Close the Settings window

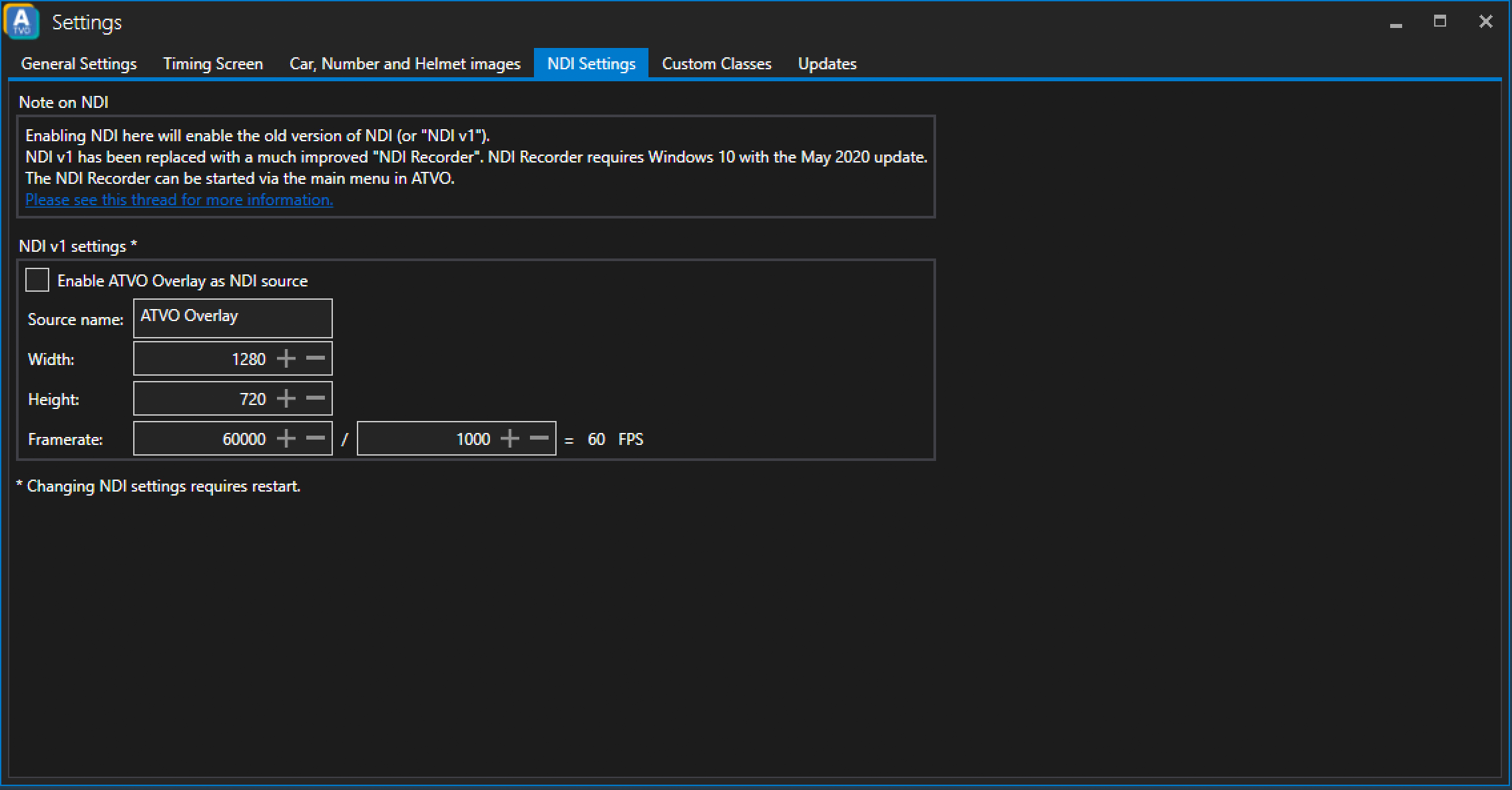(1485, 22)
